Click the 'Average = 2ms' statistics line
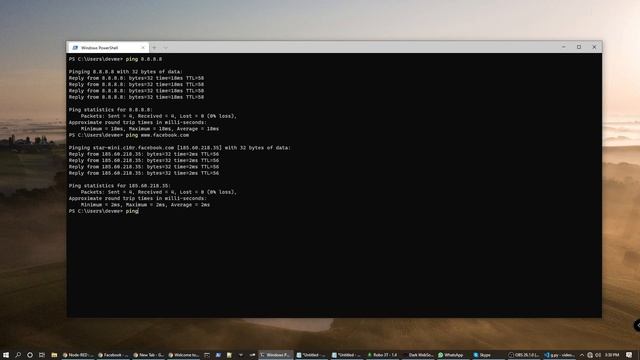The image size is (640, 360). pos(145,205)
